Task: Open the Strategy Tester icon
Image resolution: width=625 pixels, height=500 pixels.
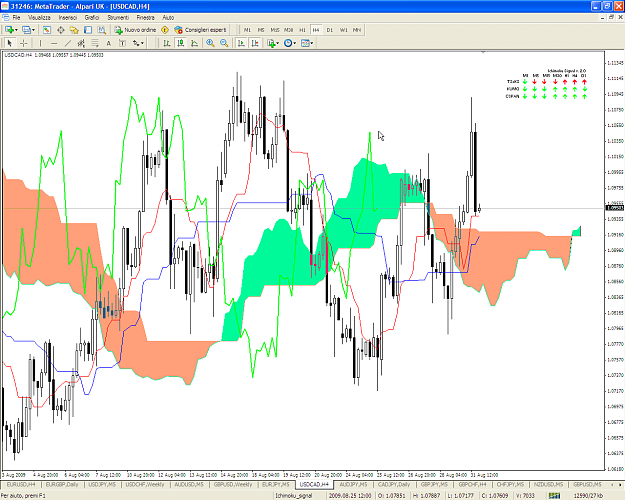Action: pos(102,30)
